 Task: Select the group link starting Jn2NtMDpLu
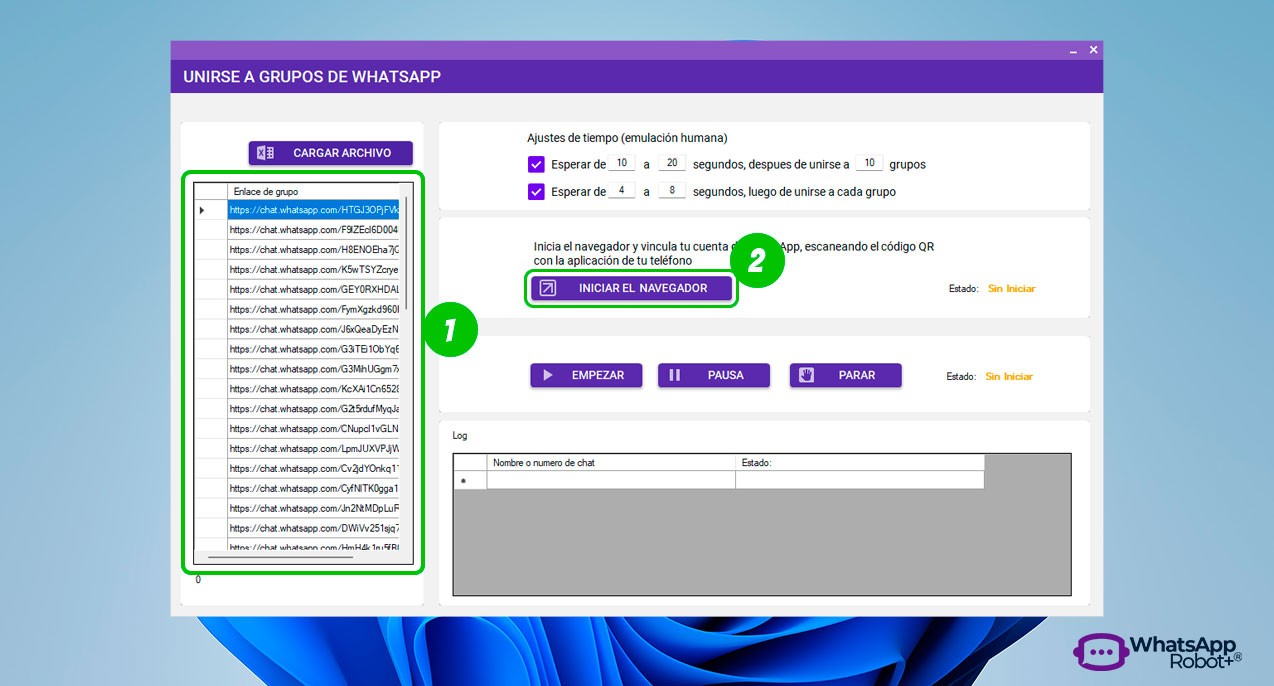(313, 508)
